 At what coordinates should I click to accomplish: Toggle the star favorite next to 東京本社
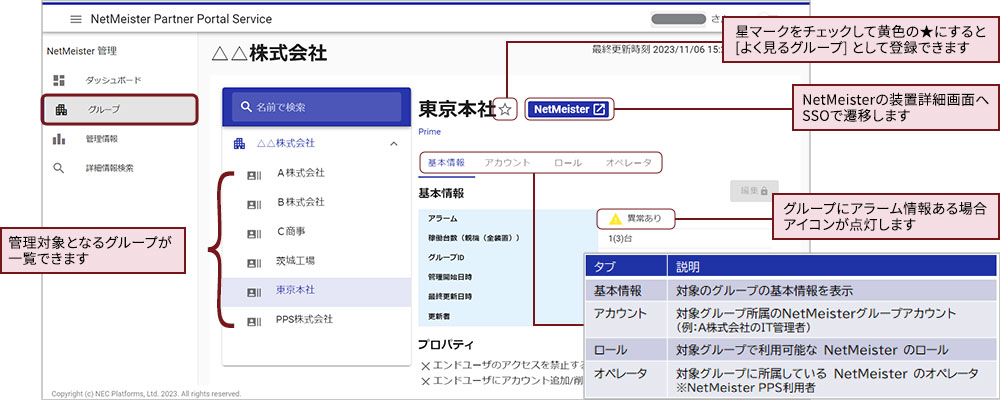click(505, 110)
